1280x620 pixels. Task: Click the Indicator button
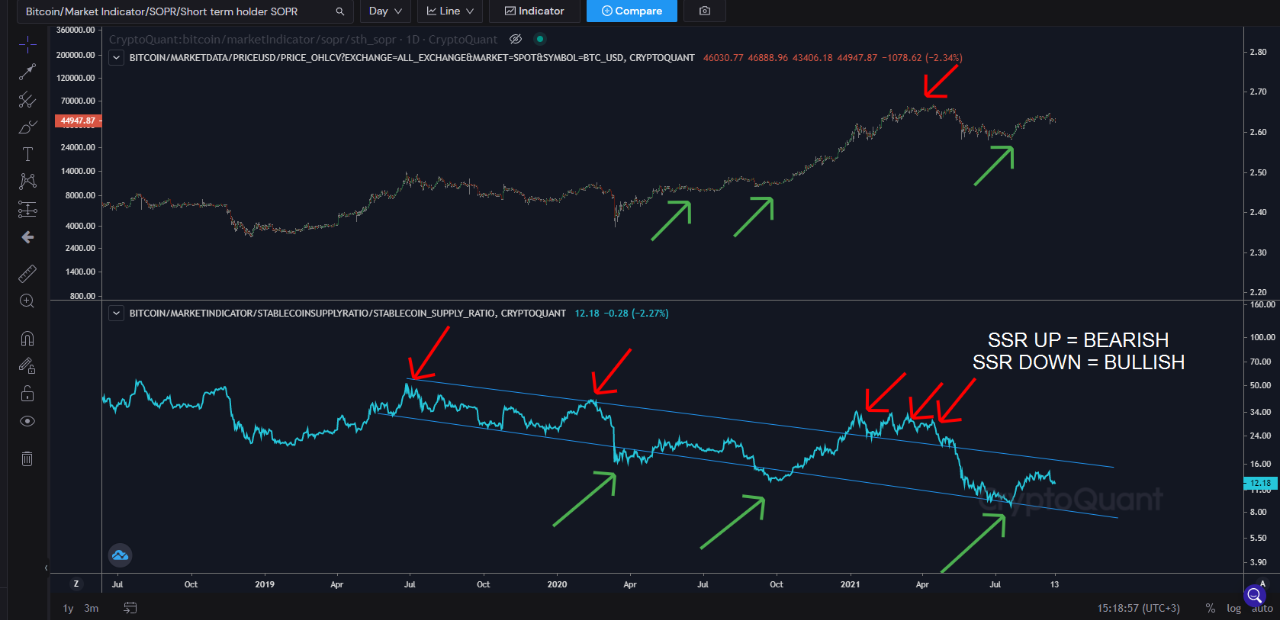pyautogui.click(x=535, y=11)
